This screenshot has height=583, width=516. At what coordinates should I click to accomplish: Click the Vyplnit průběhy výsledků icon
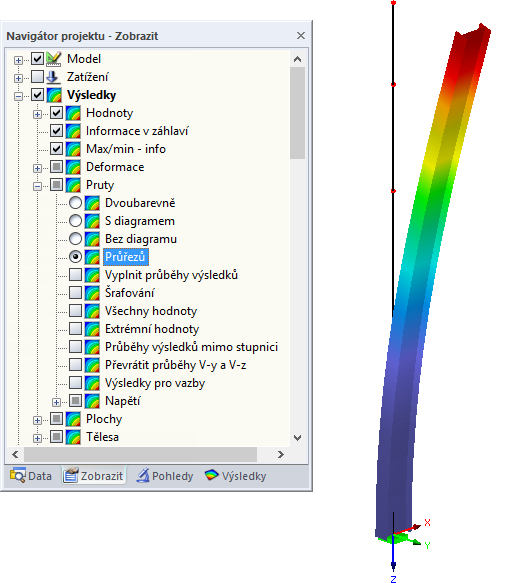pyautogui.click(x=92, y=275)
